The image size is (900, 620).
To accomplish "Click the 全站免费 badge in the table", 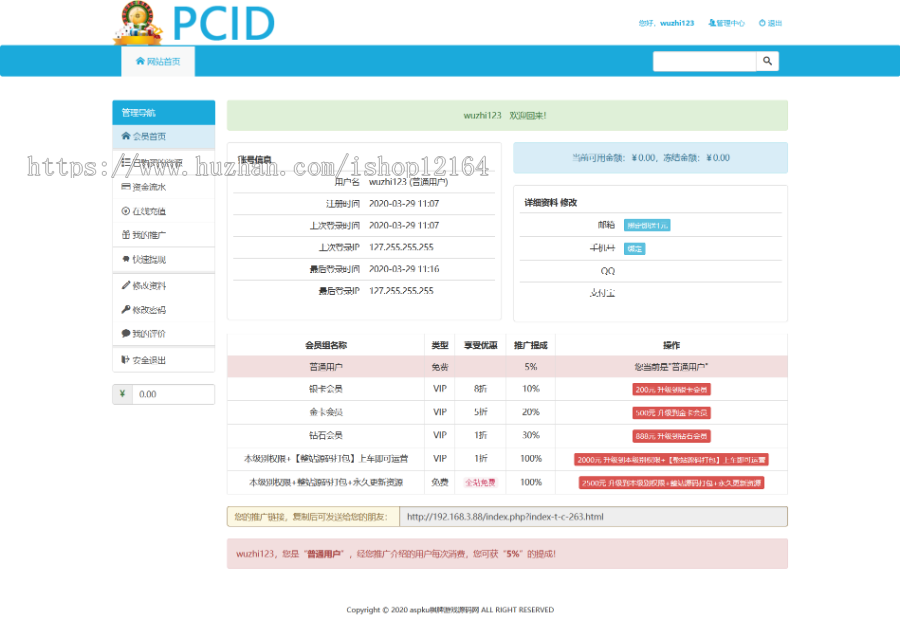I will pos(480,483).
